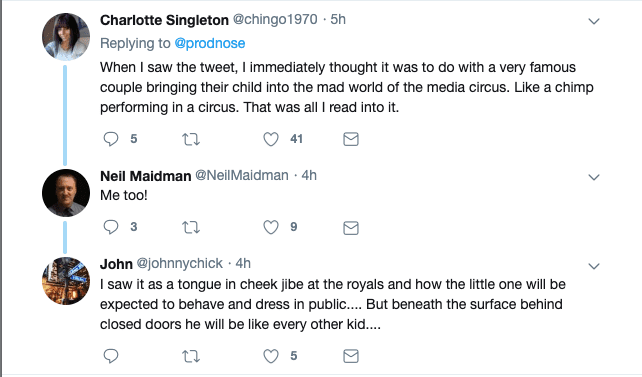Image resolution: width=642 pixels, height=377 pixels.
Task: Like Charlotte Singleton's tweet with 41 likes
Action: coord(271,140)
